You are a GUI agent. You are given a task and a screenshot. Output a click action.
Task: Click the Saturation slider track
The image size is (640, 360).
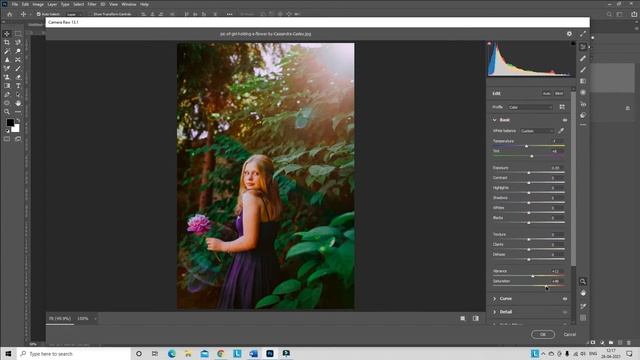[x=529, y=286]
